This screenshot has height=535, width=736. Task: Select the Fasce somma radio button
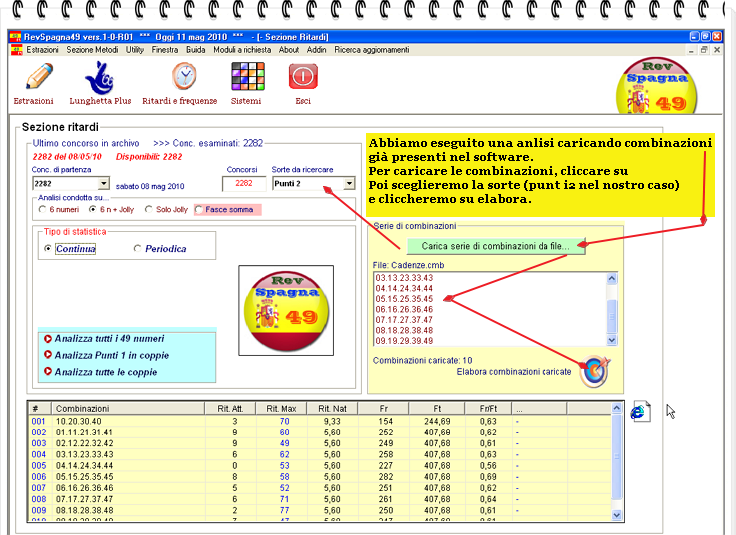(199, 209)
